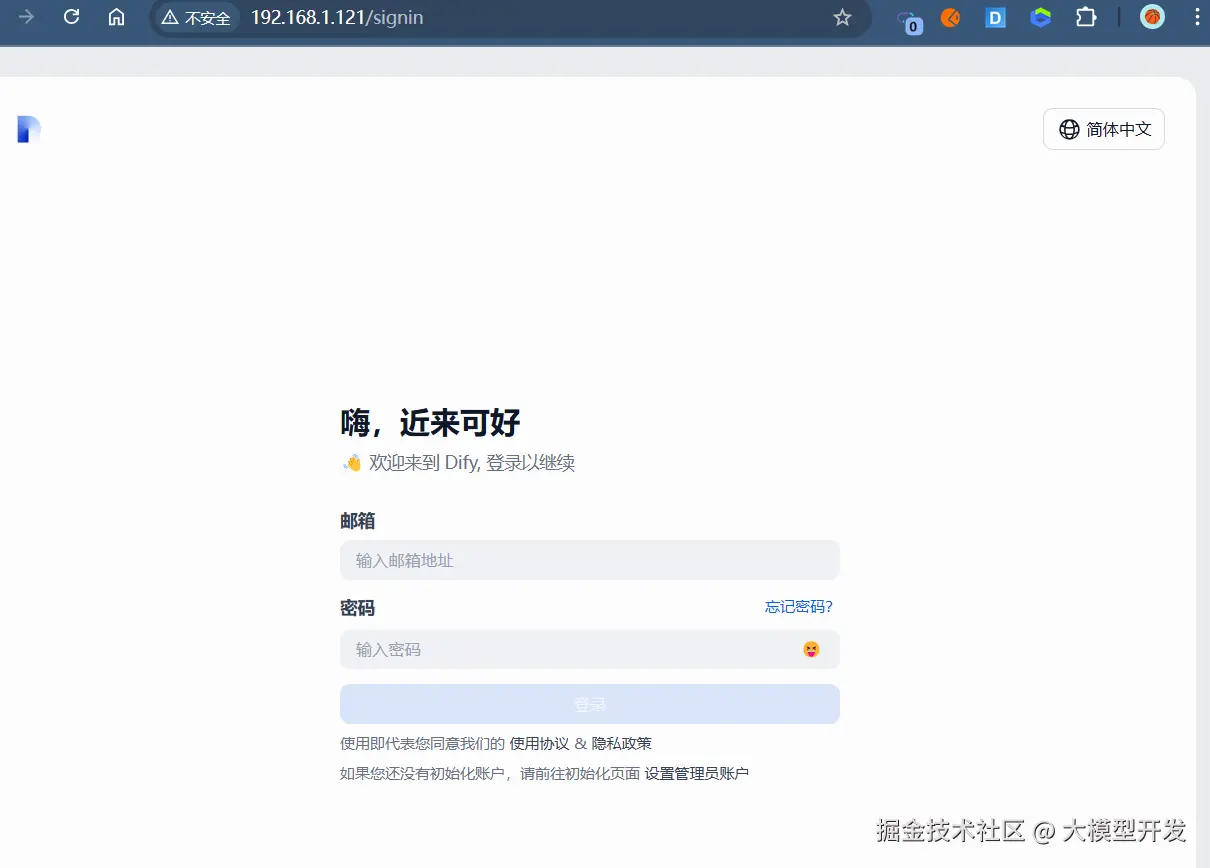Screen dimensions: 1210x868
Task: Click the 不安全 security warning badge
Action: [x=197, y=18]
